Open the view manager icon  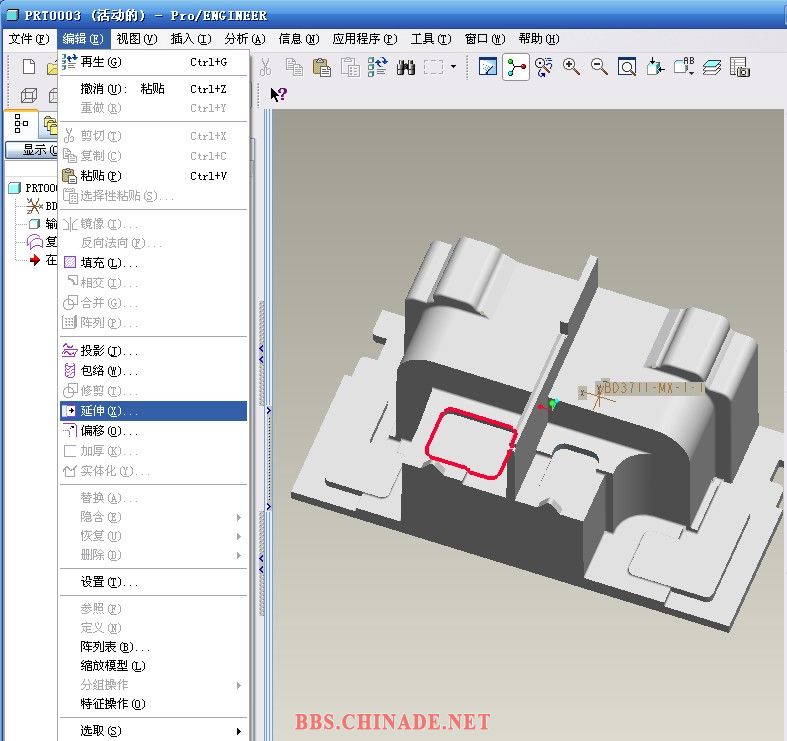coord(740,67)
